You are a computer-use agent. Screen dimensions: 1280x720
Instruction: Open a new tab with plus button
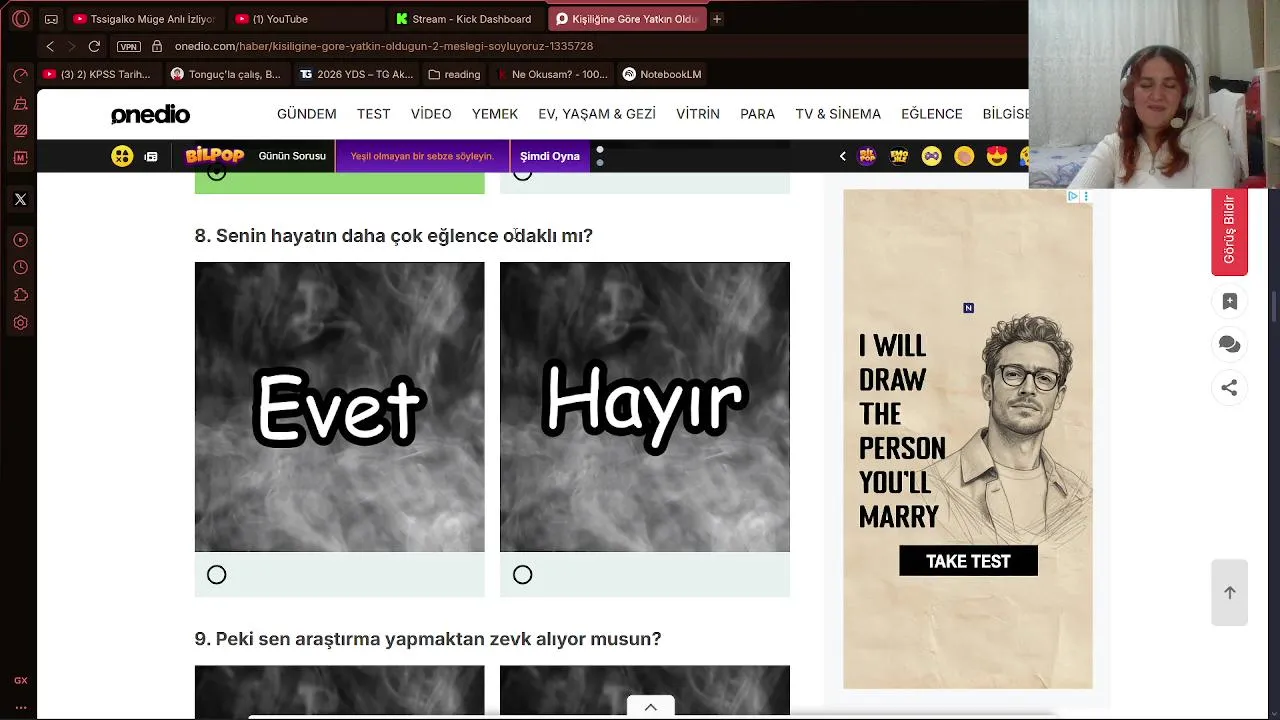pos(717,19)
